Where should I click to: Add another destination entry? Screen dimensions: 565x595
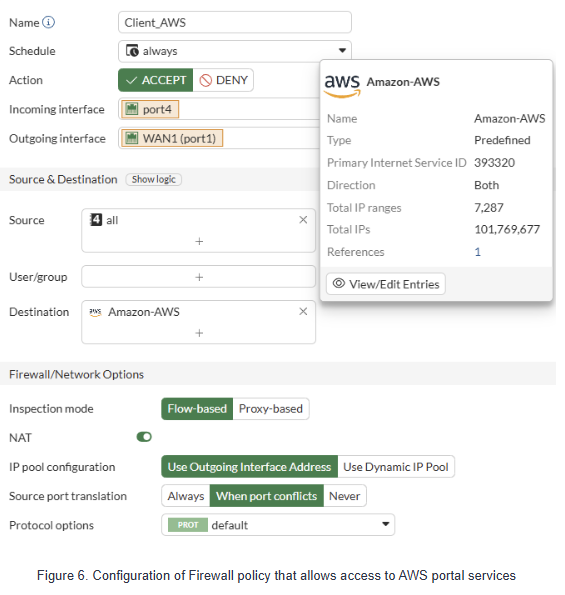point(199,333)
